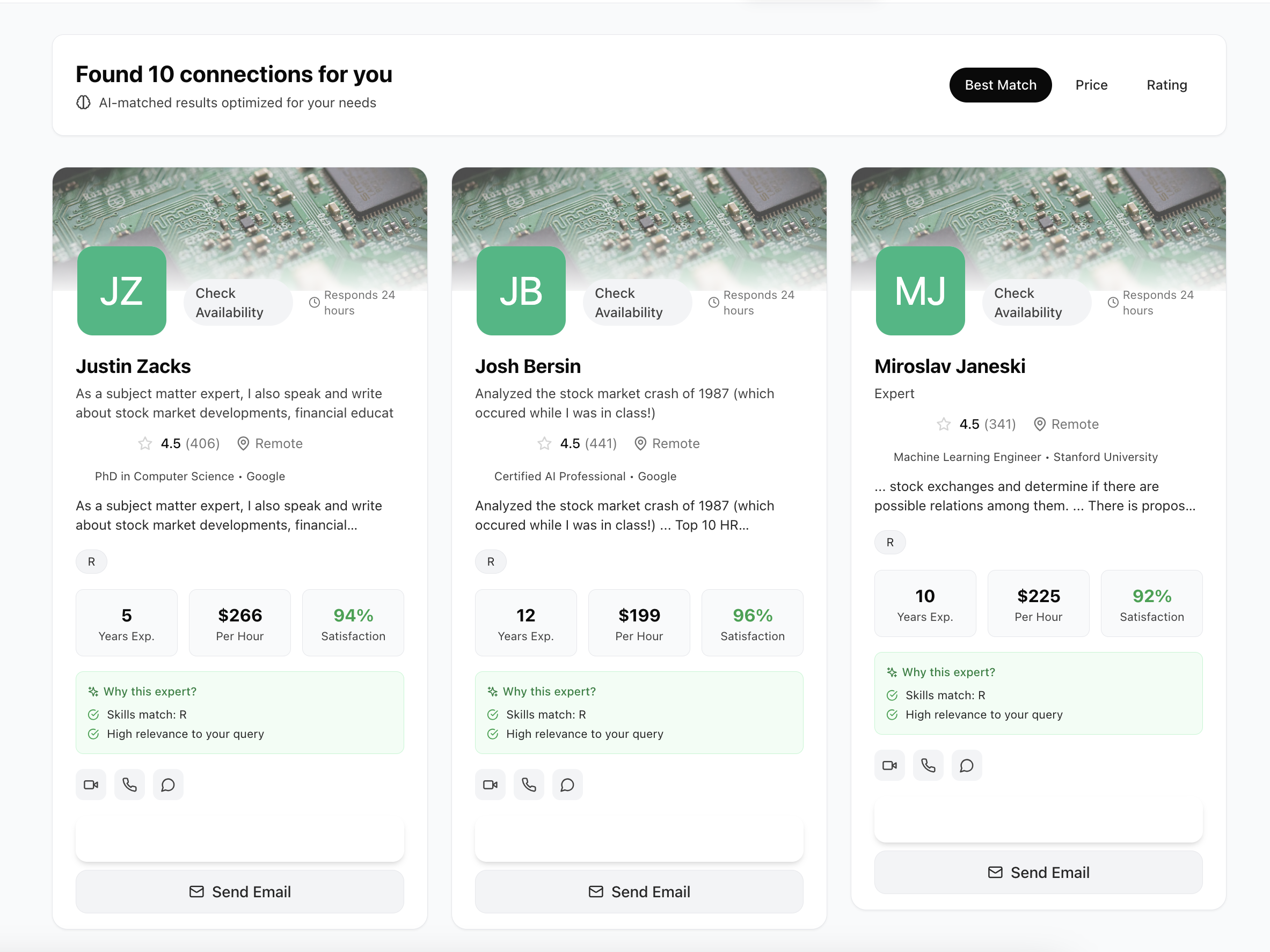1270x952 pixels.
Task: Click the location pin next to Remote on Justin Zacks
Action: pos(243,443)
